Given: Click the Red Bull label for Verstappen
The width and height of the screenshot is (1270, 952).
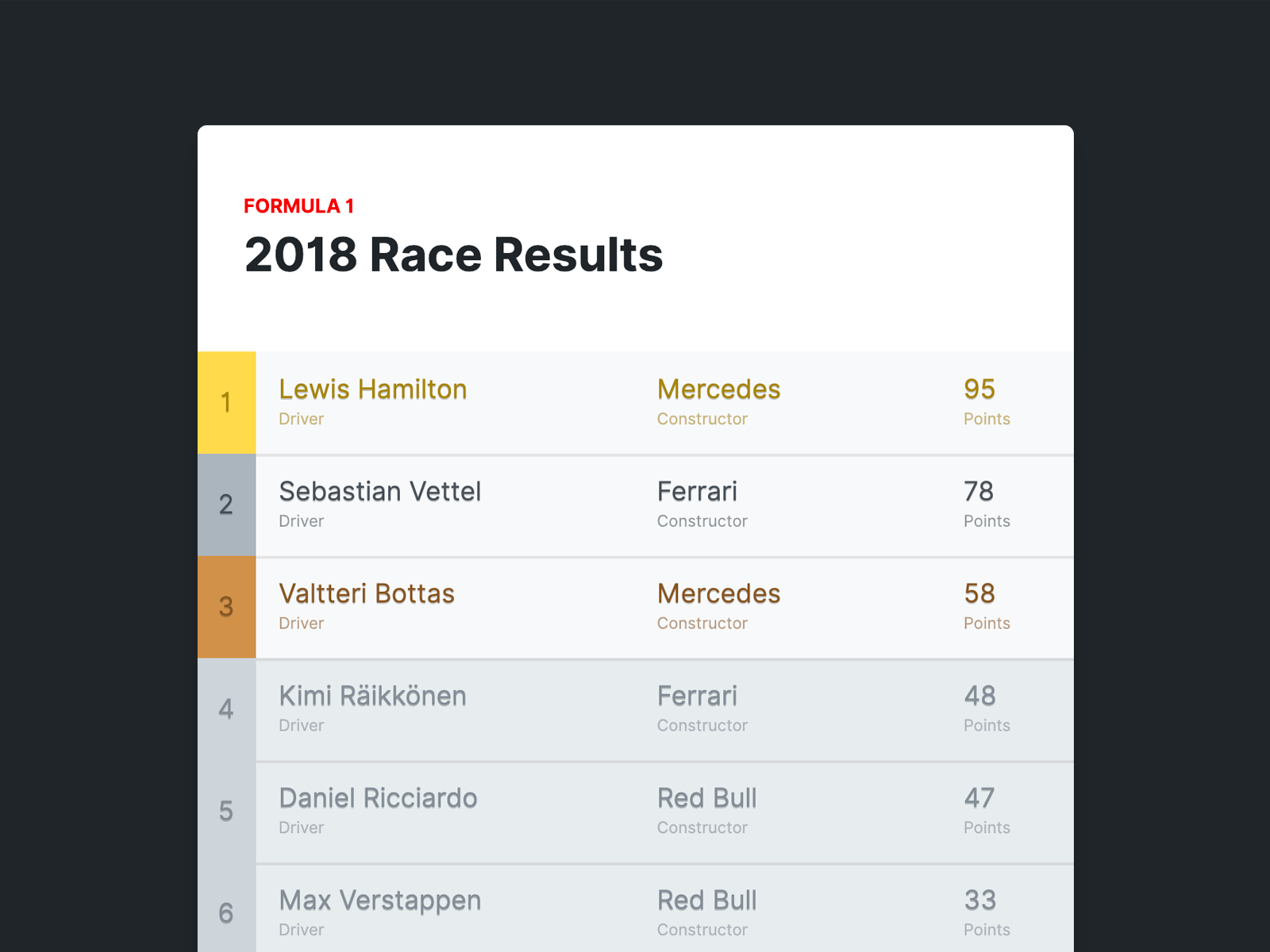Looking at the screenshot, I should 706,900.
